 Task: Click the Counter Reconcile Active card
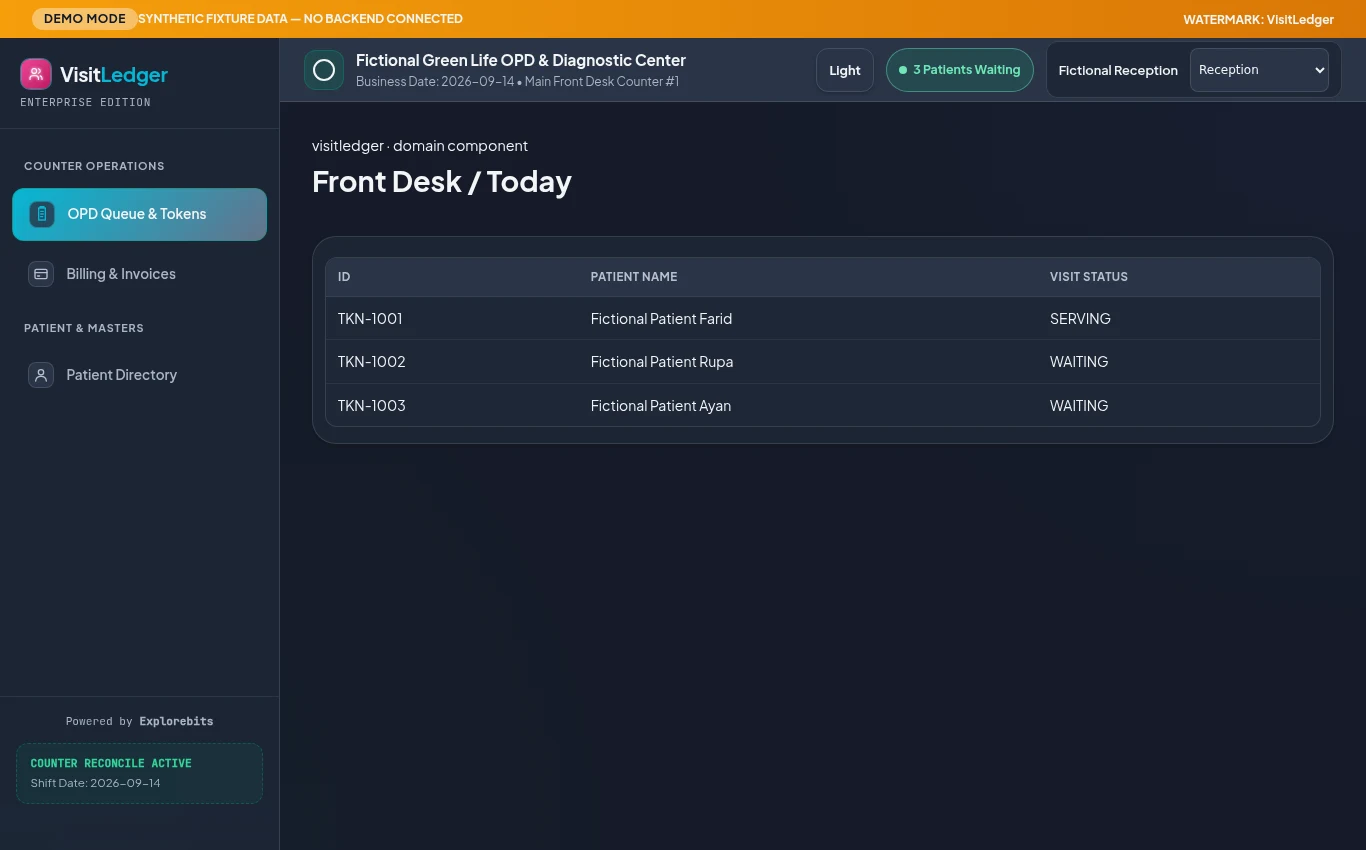tap(139, 773)
